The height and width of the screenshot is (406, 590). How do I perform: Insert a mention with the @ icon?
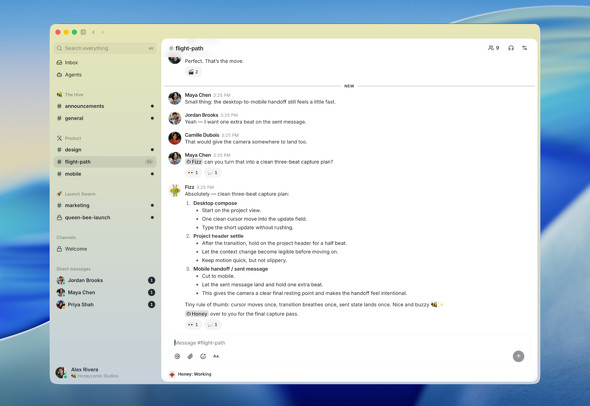(x=177, y=356)
